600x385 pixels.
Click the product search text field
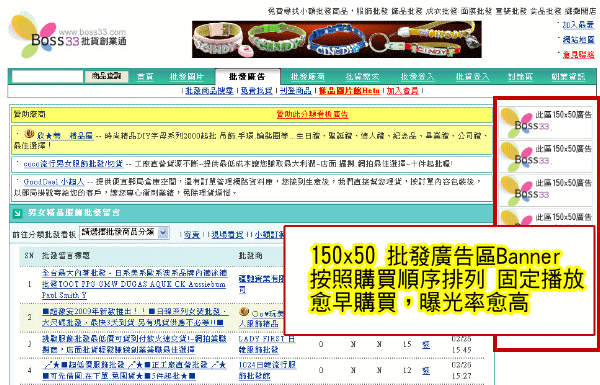click(47, 77)
